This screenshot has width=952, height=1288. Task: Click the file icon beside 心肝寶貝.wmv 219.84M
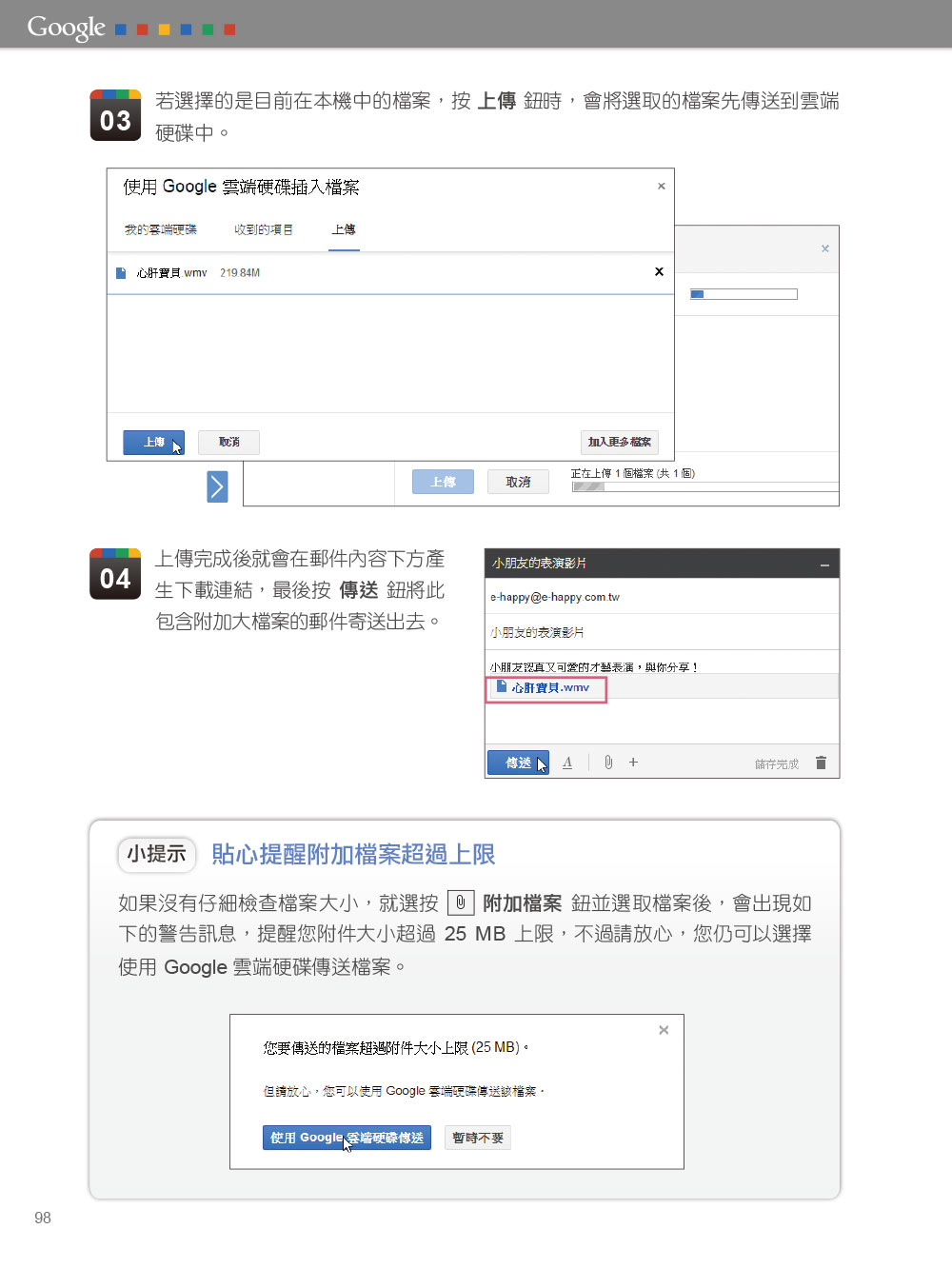tap(121, 273)
